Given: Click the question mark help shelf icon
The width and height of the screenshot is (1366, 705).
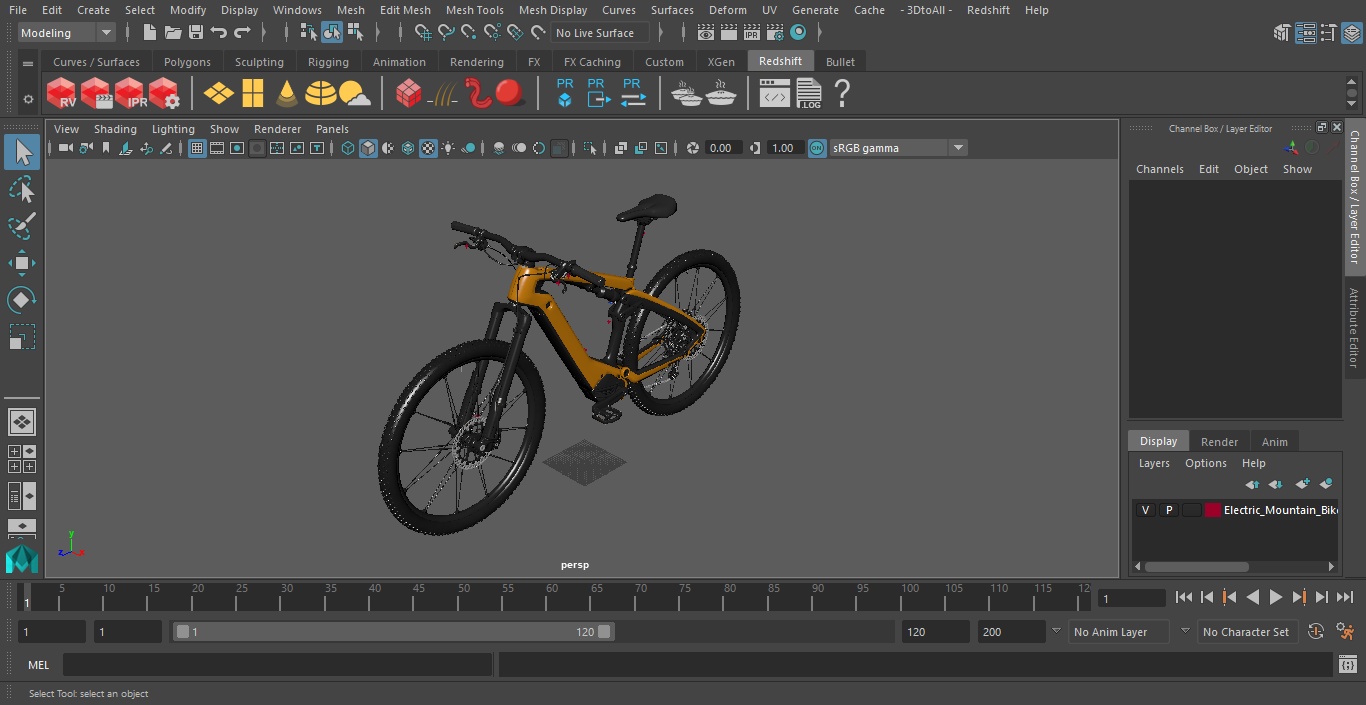Looking at the screenshot, I should pos(842,93).
